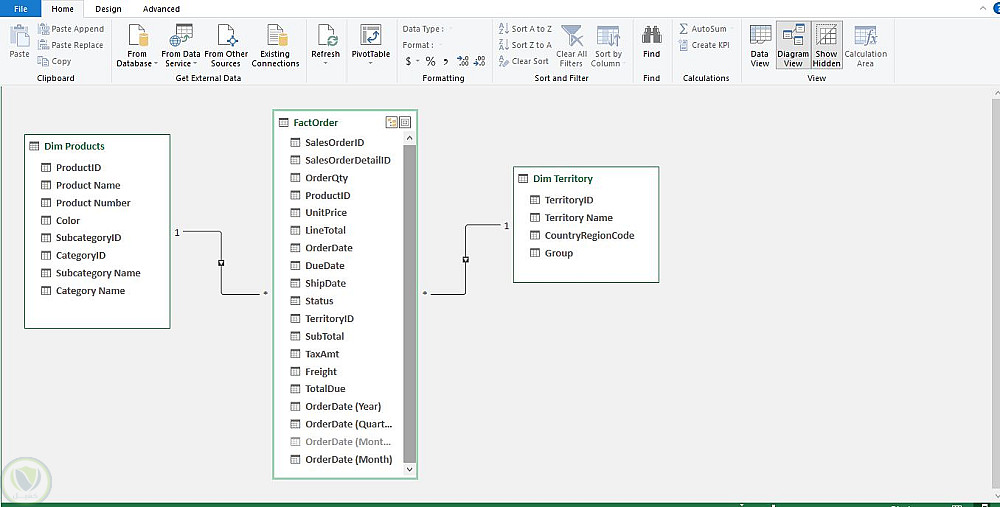Click the Products-to-FactOrder relationship arrow
Viewport: 1000px width, 507px height.
(x=221, y=263)
